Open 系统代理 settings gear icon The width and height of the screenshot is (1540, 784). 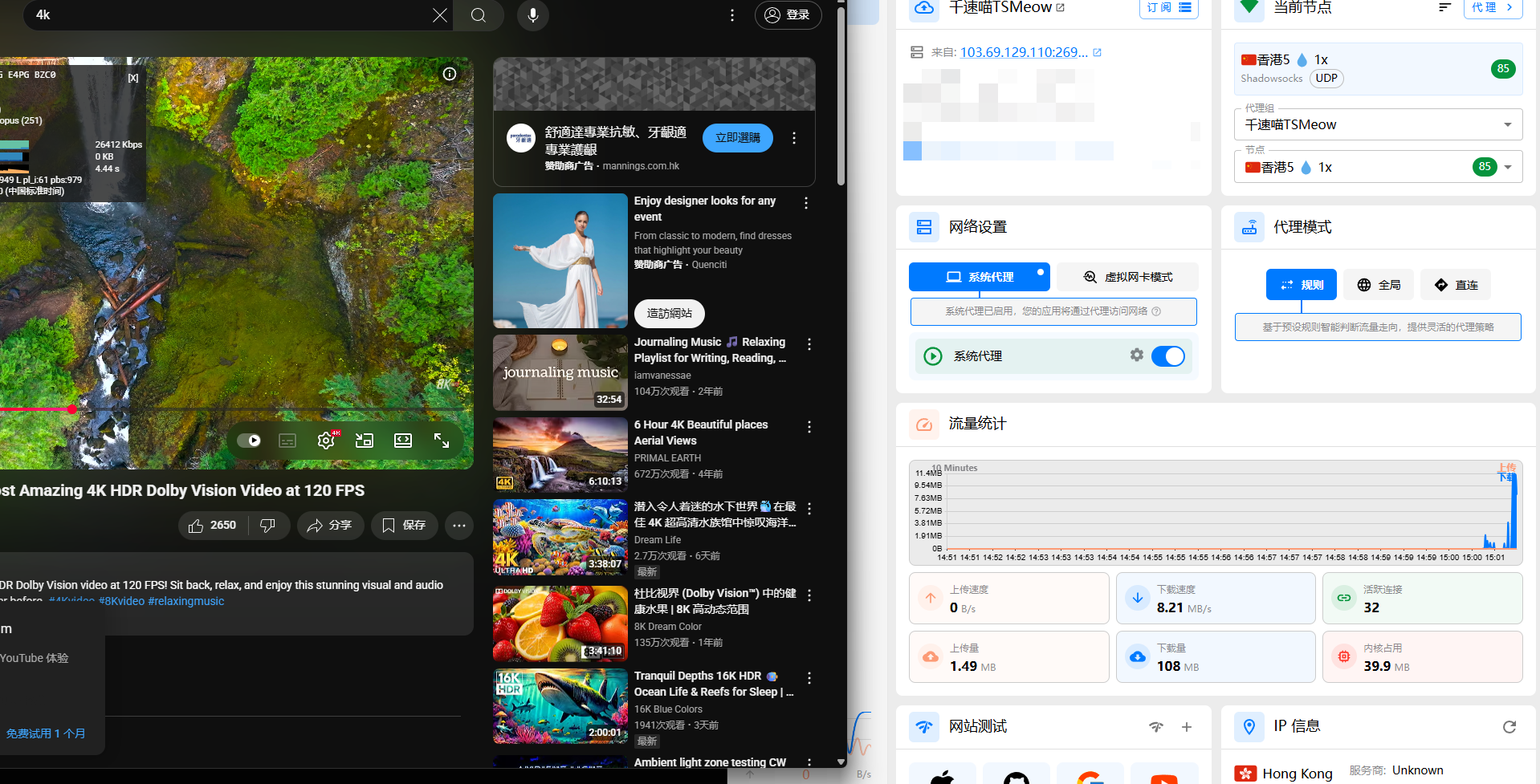pos(1136,355)
